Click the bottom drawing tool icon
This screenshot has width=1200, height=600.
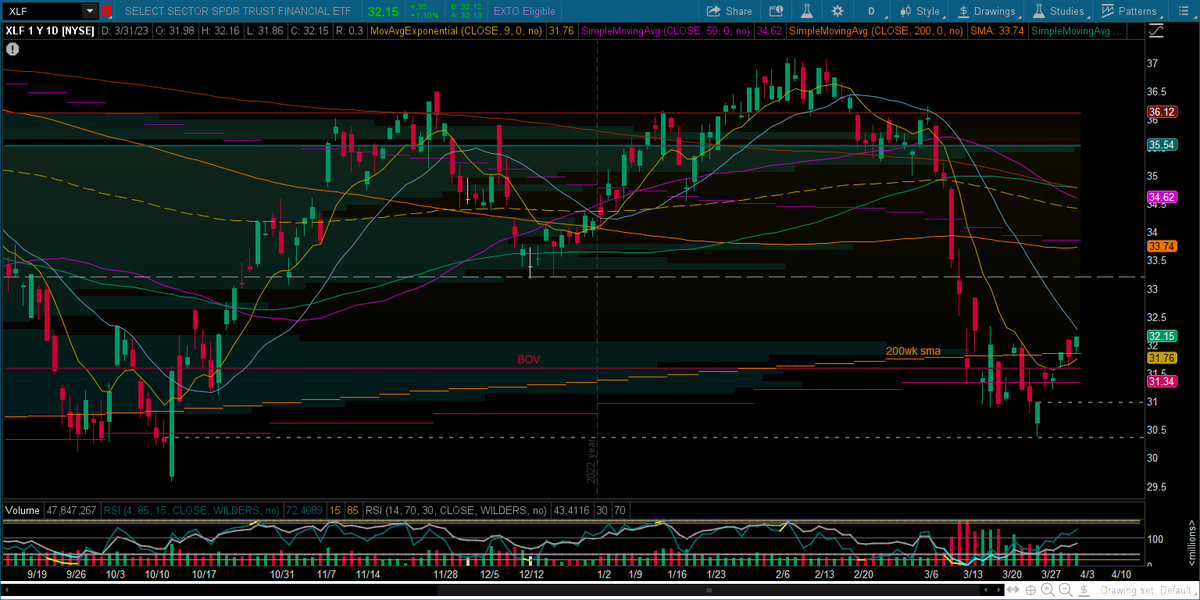point(1084,590)
